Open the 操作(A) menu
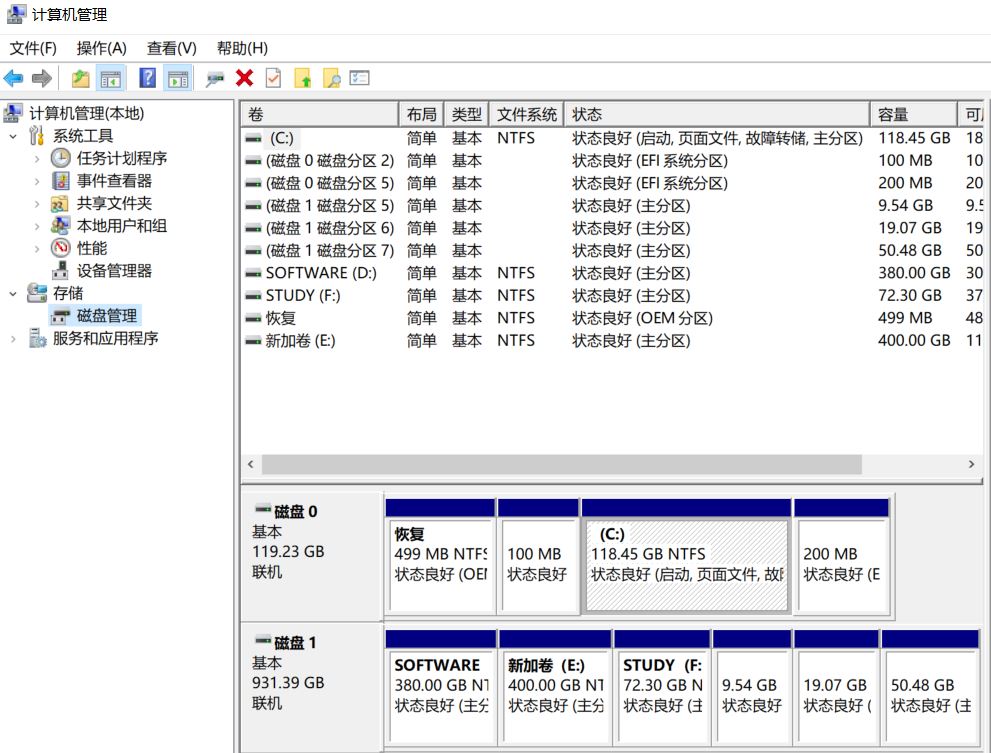 tap(101, 48)
